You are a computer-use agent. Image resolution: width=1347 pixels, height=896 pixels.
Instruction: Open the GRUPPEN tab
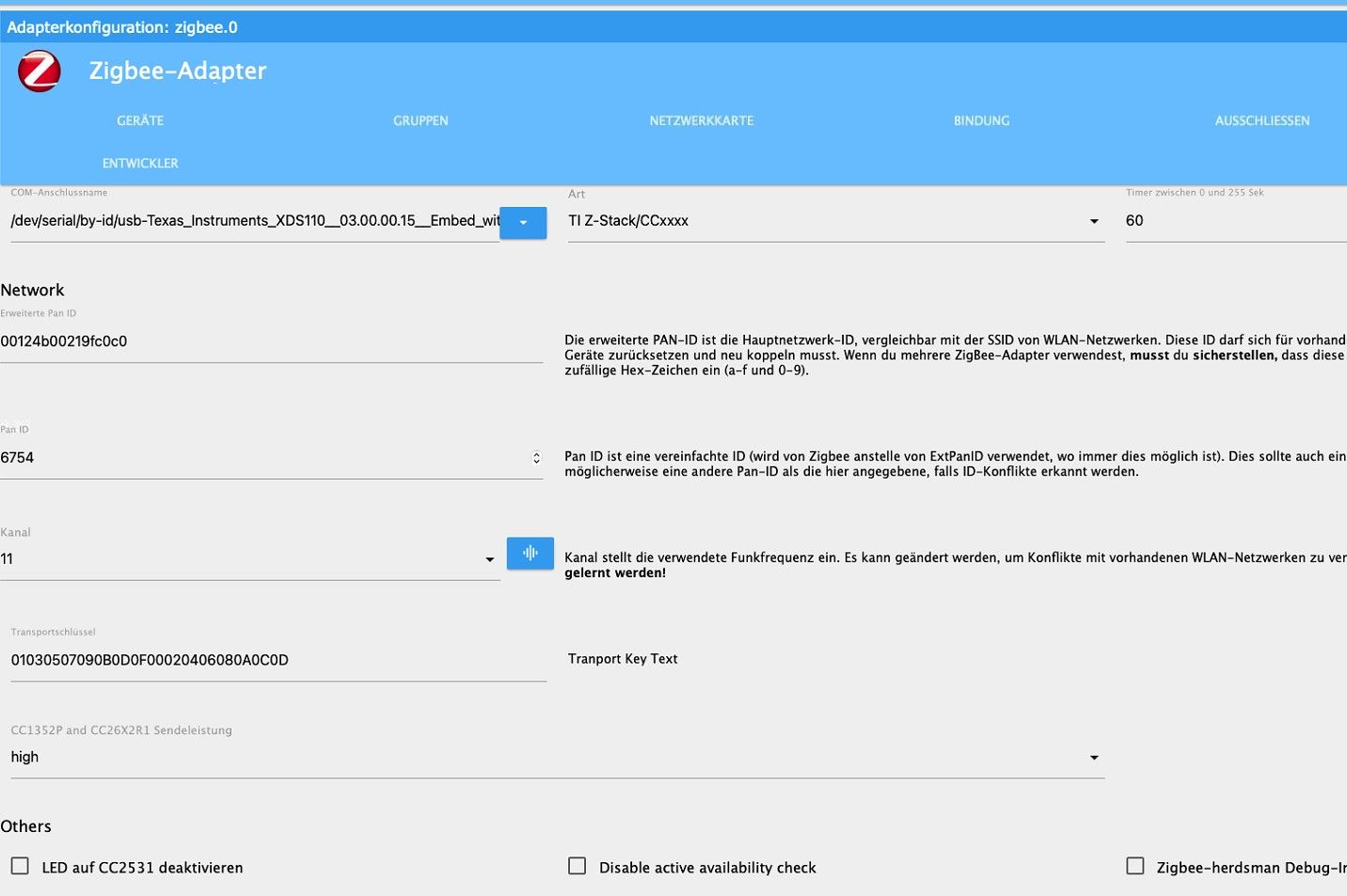point(420,121)
